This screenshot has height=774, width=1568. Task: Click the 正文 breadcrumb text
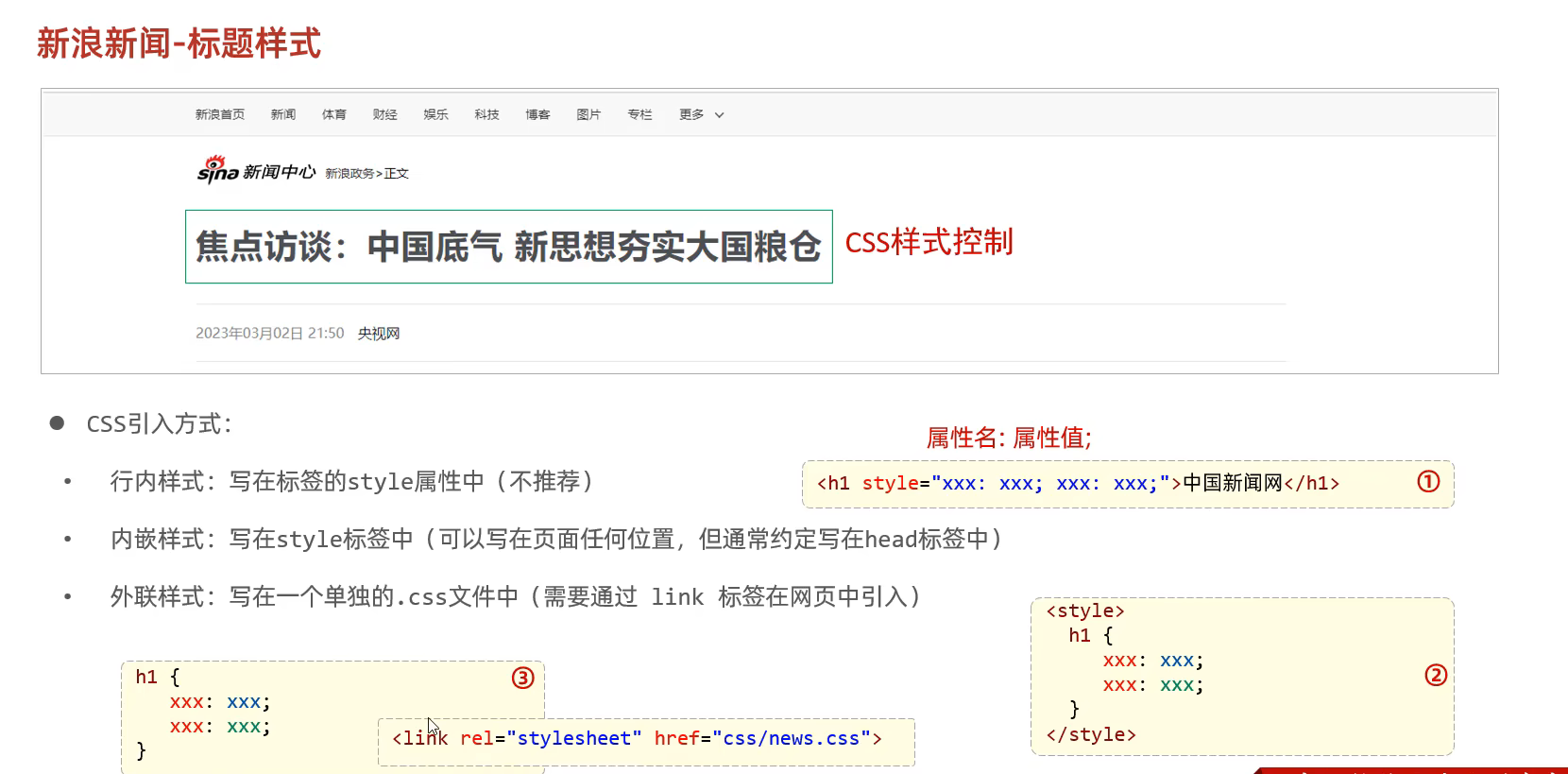pos(397,174)
